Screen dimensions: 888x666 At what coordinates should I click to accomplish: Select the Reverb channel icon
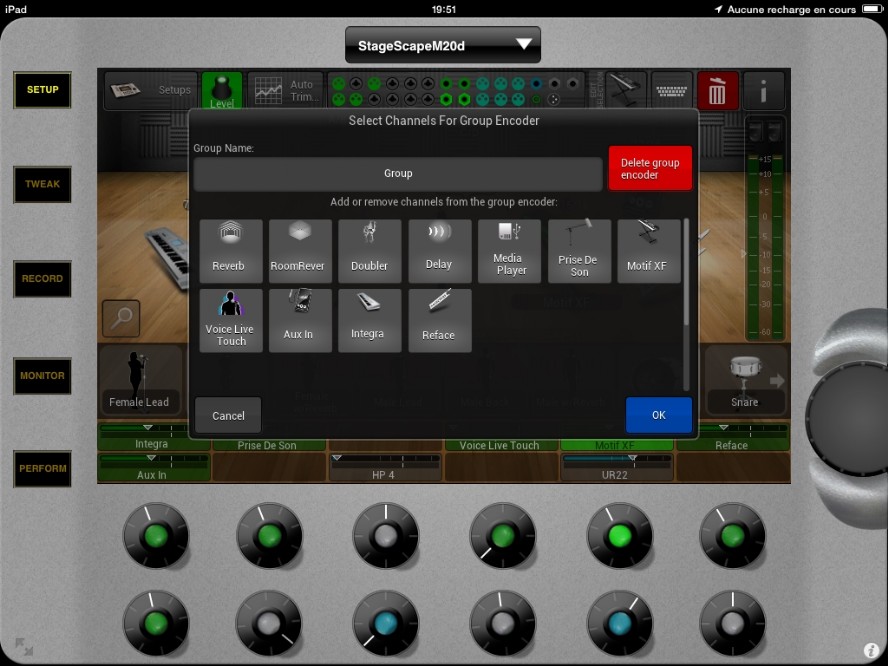click(231, 251)
